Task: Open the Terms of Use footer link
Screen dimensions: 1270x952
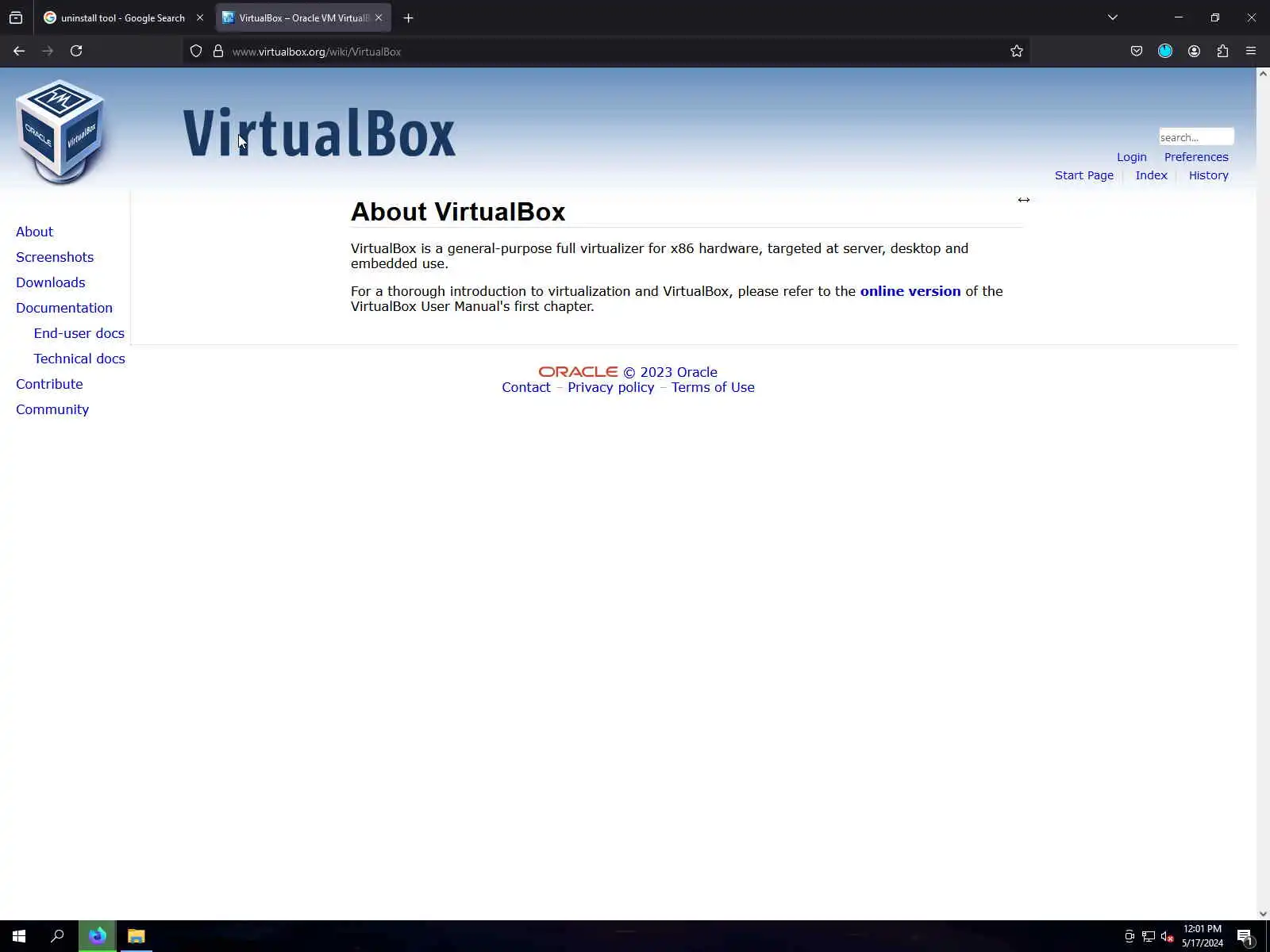Action: tap(713, 387)
